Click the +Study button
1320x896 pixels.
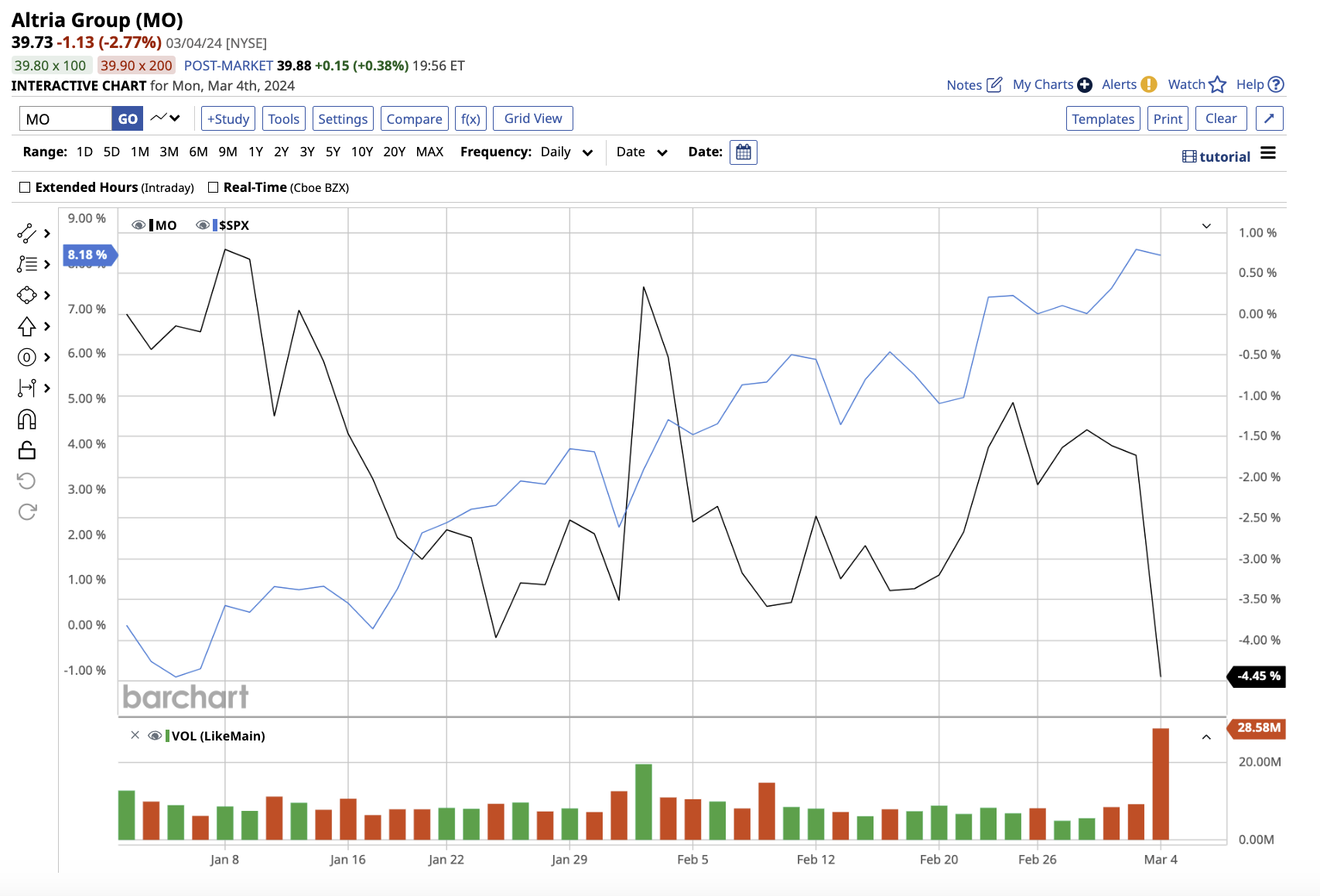228,118
